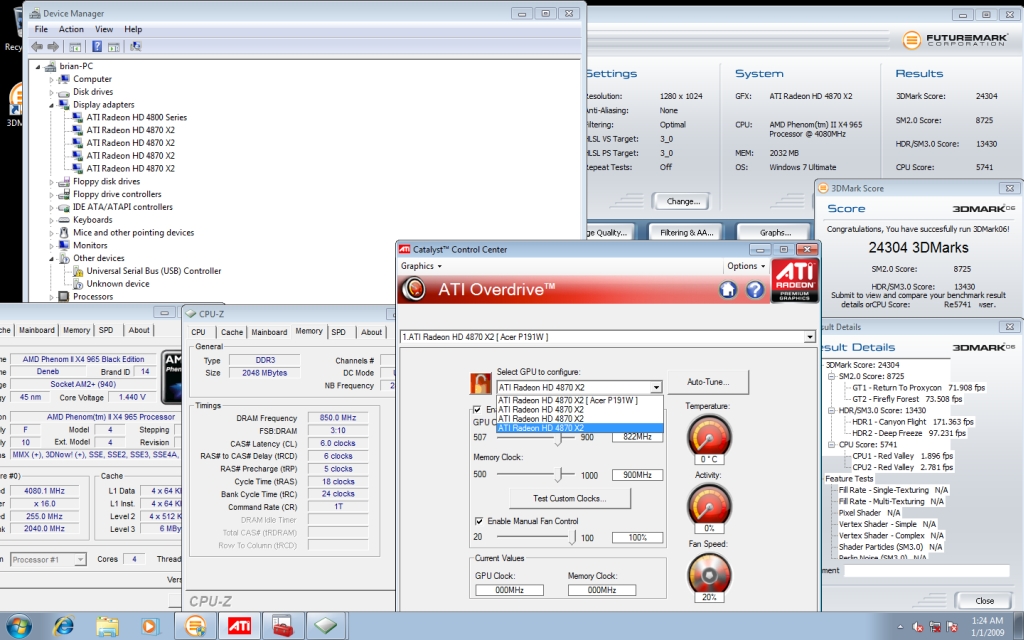
Task: Show hidden tray icons arrow
Action: [901, 627]
